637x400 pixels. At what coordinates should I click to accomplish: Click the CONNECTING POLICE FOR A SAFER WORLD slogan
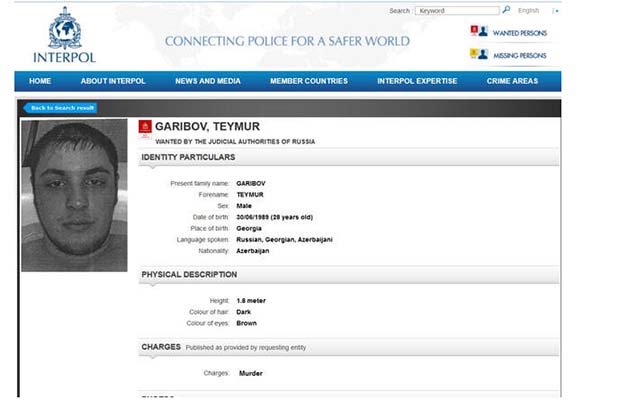287,41
